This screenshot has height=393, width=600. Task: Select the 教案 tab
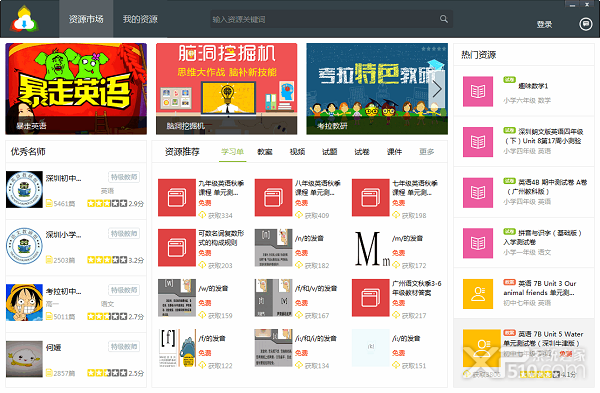coord(265,152)
